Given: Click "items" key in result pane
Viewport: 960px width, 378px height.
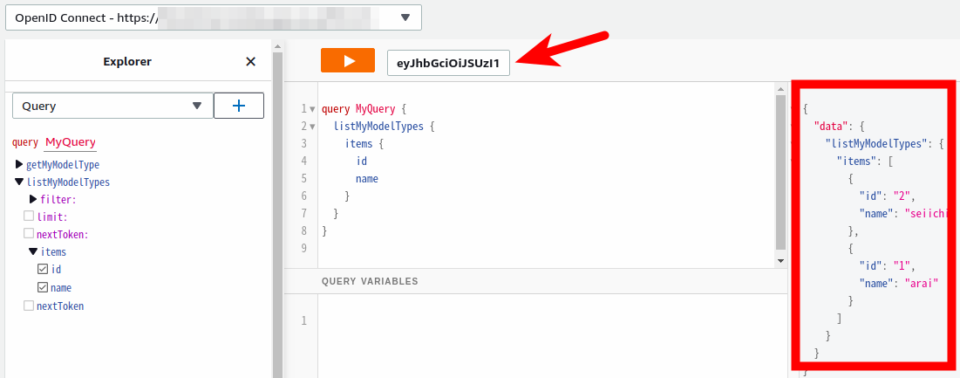Looking at the screenshot, I should [x=858, y=161].
